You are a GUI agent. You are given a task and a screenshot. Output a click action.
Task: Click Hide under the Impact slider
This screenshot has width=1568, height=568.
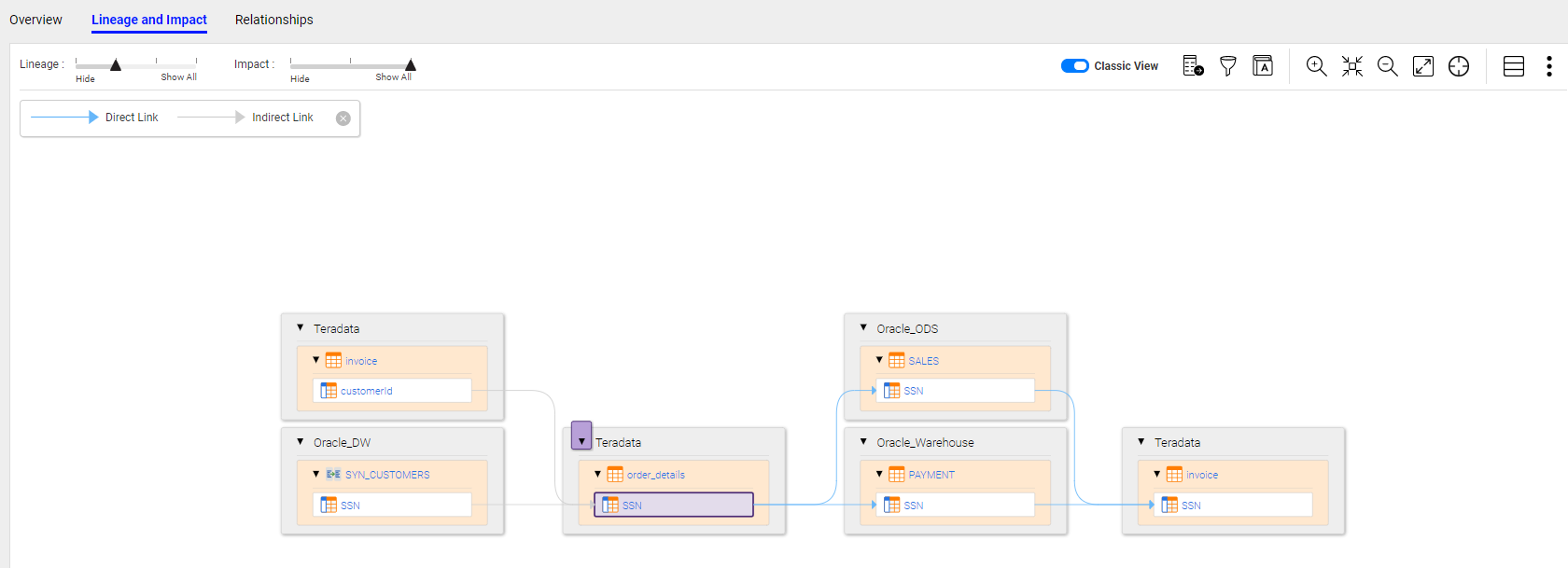(300, 79)
